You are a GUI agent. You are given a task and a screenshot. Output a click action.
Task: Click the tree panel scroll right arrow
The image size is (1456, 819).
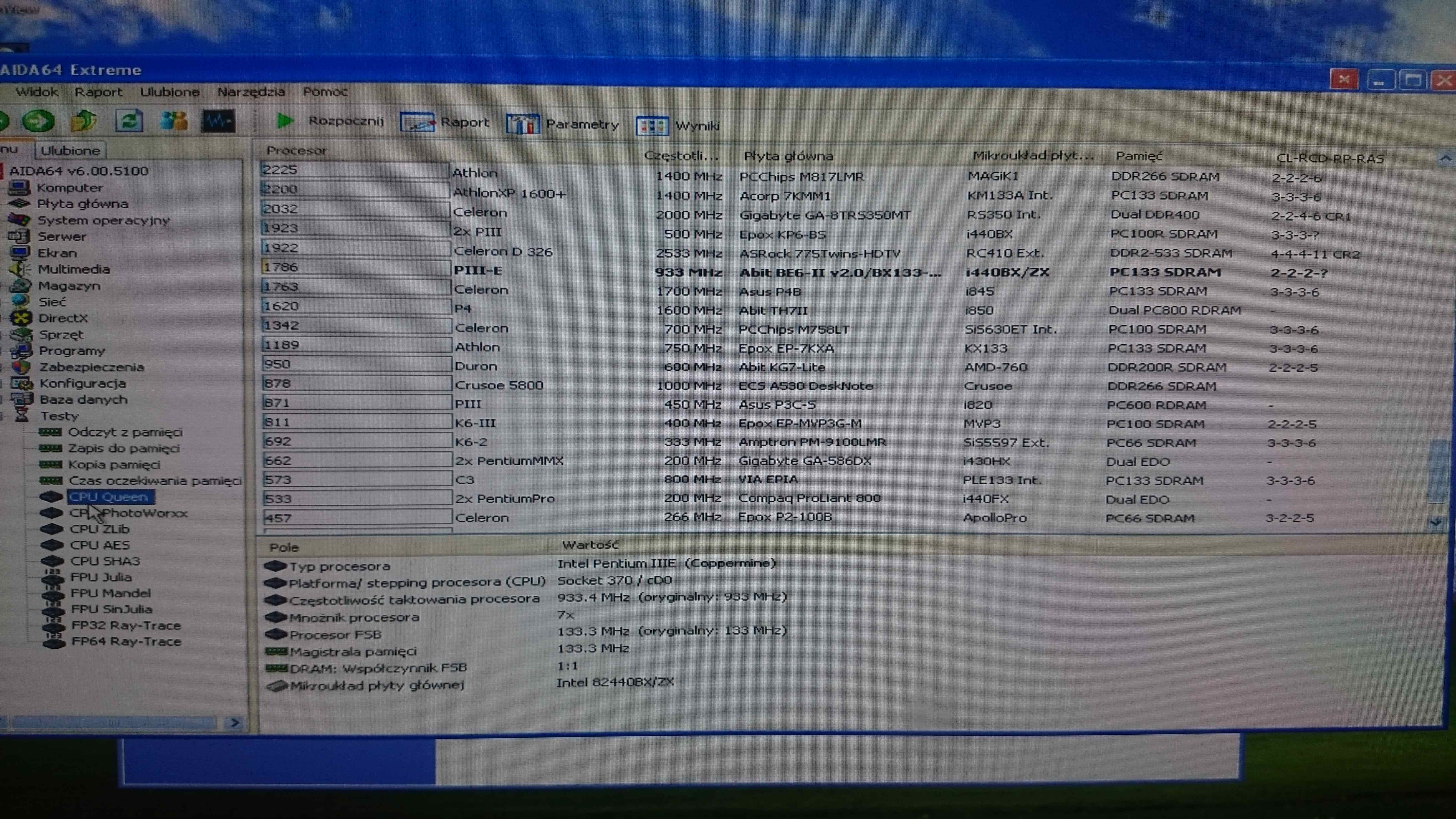(x=234, y=723)
